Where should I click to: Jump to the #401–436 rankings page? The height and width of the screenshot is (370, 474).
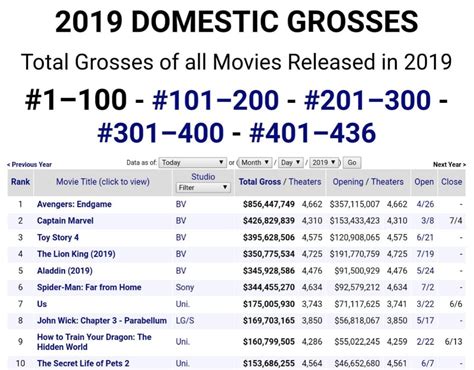[312, 133]
